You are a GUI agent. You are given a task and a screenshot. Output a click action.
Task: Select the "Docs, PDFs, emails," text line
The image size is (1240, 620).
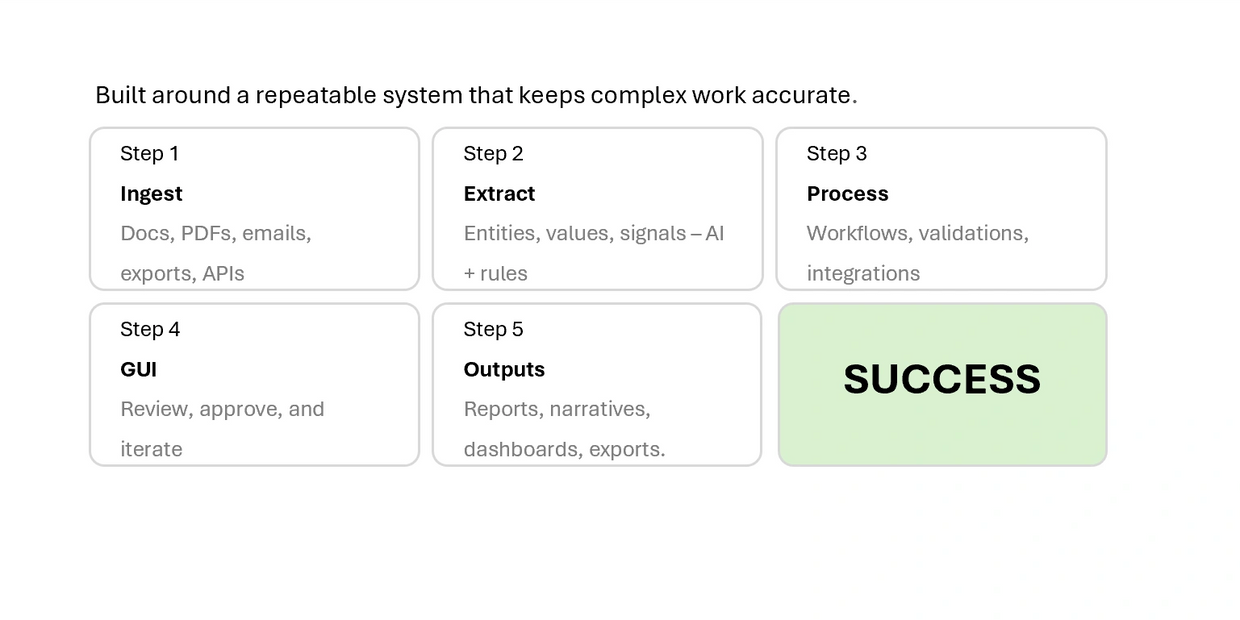[215, 233]
